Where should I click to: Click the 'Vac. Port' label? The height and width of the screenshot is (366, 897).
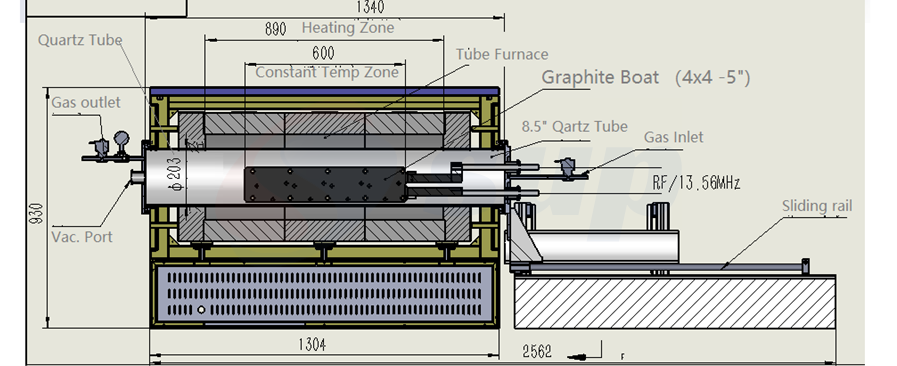click(x=82, y=237)
